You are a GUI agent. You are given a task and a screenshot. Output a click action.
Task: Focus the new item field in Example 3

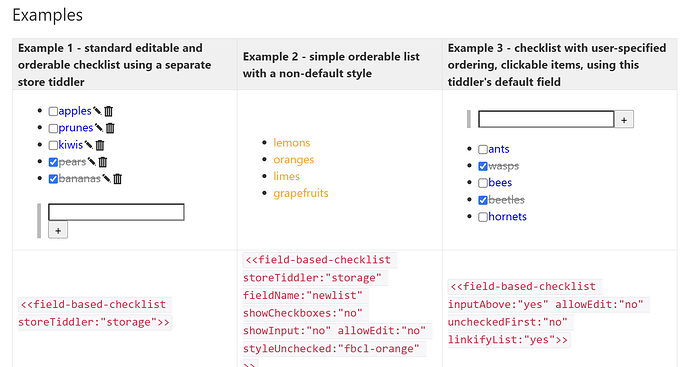[x=546, y=119]
